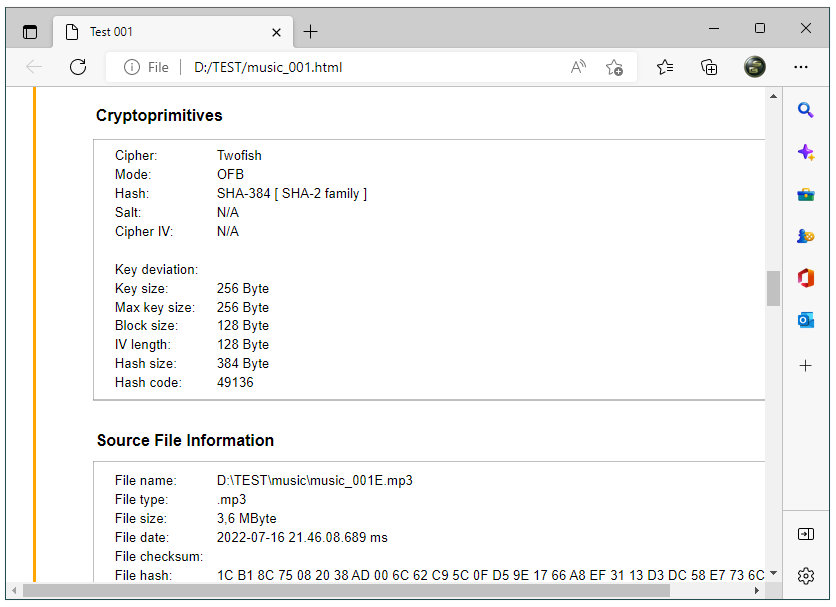Open the user profile avatar

pyautogui.click(x=754, y=67)
